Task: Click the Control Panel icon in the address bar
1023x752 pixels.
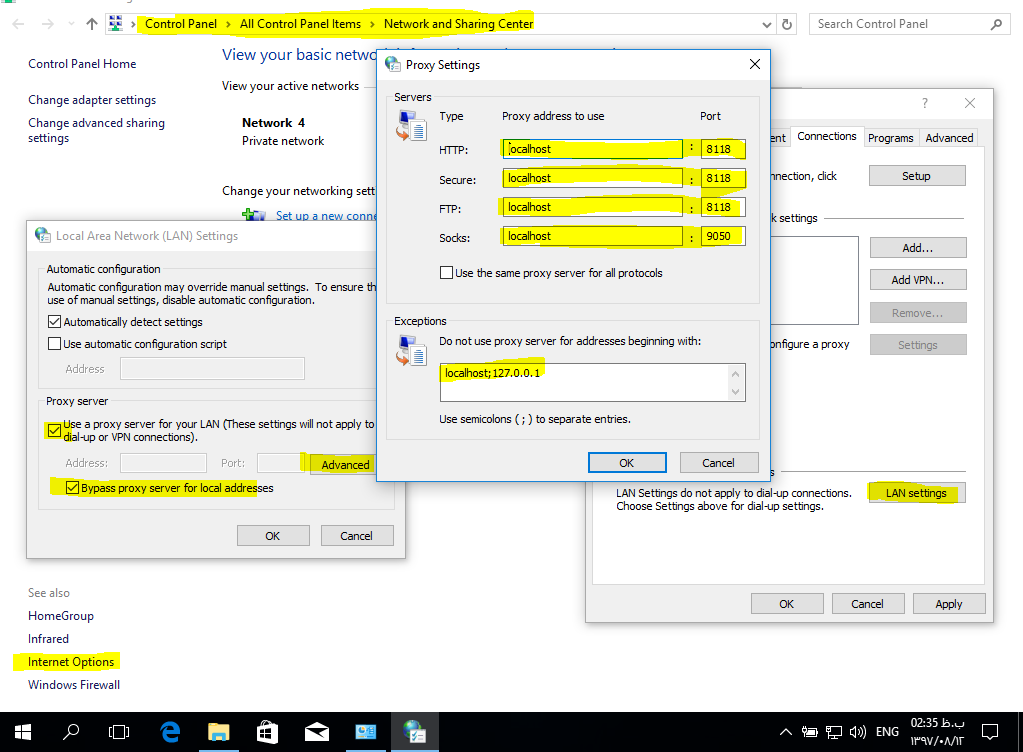Action: 115,23
